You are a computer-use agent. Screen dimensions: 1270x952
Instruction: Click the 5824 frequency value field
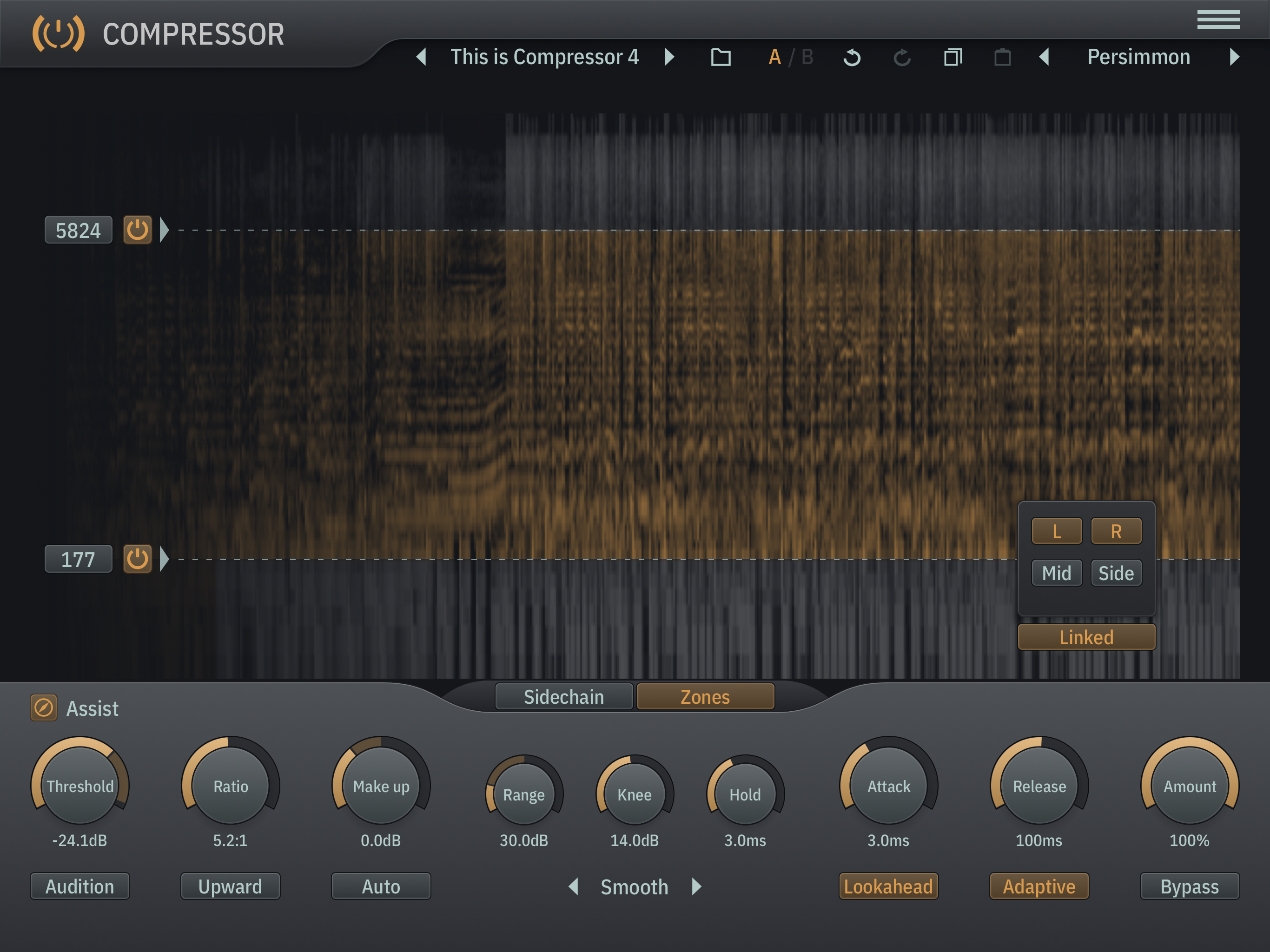click(78, 230)
